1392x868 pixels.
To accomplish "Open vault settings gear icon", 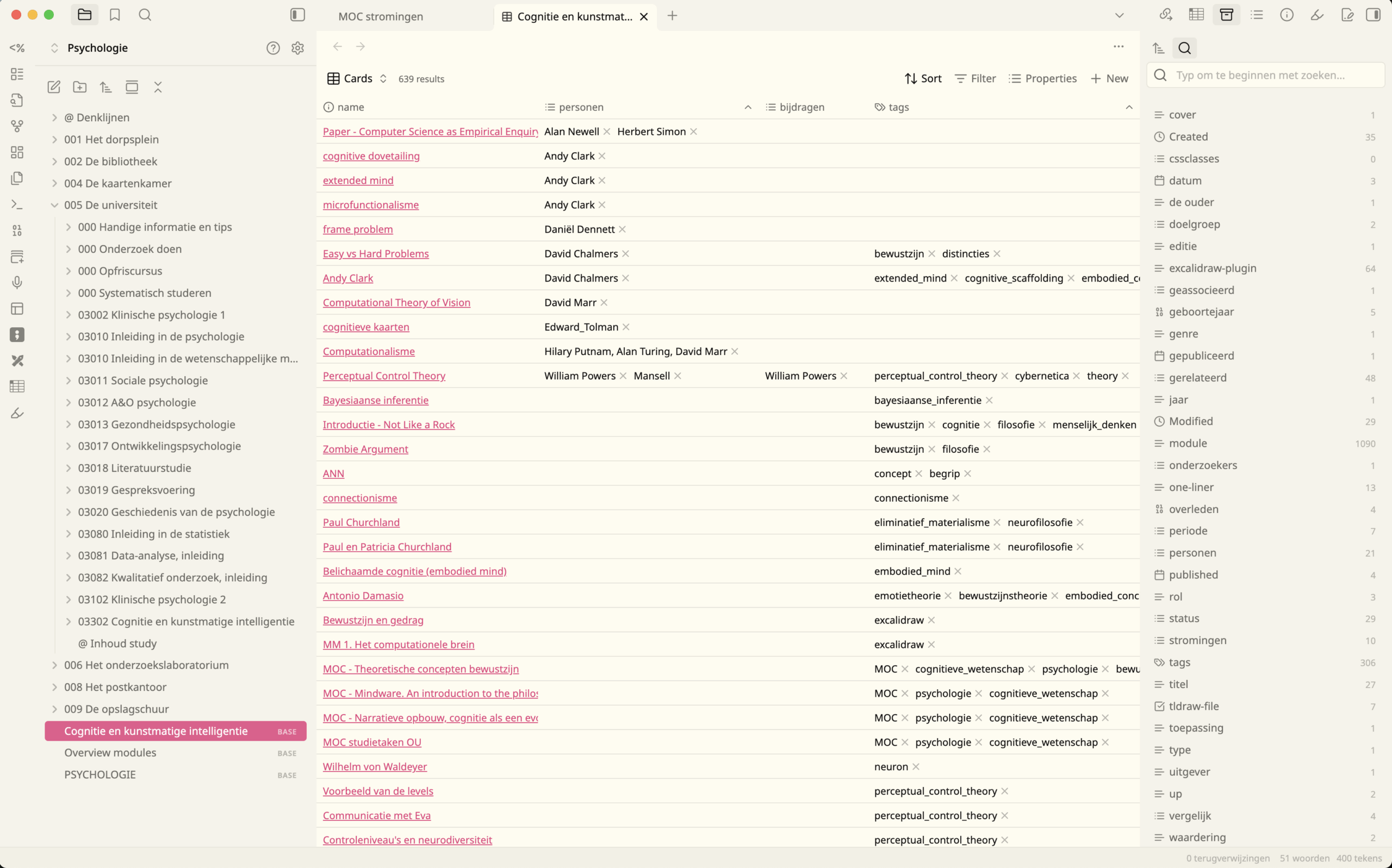I will pos(297,48).
